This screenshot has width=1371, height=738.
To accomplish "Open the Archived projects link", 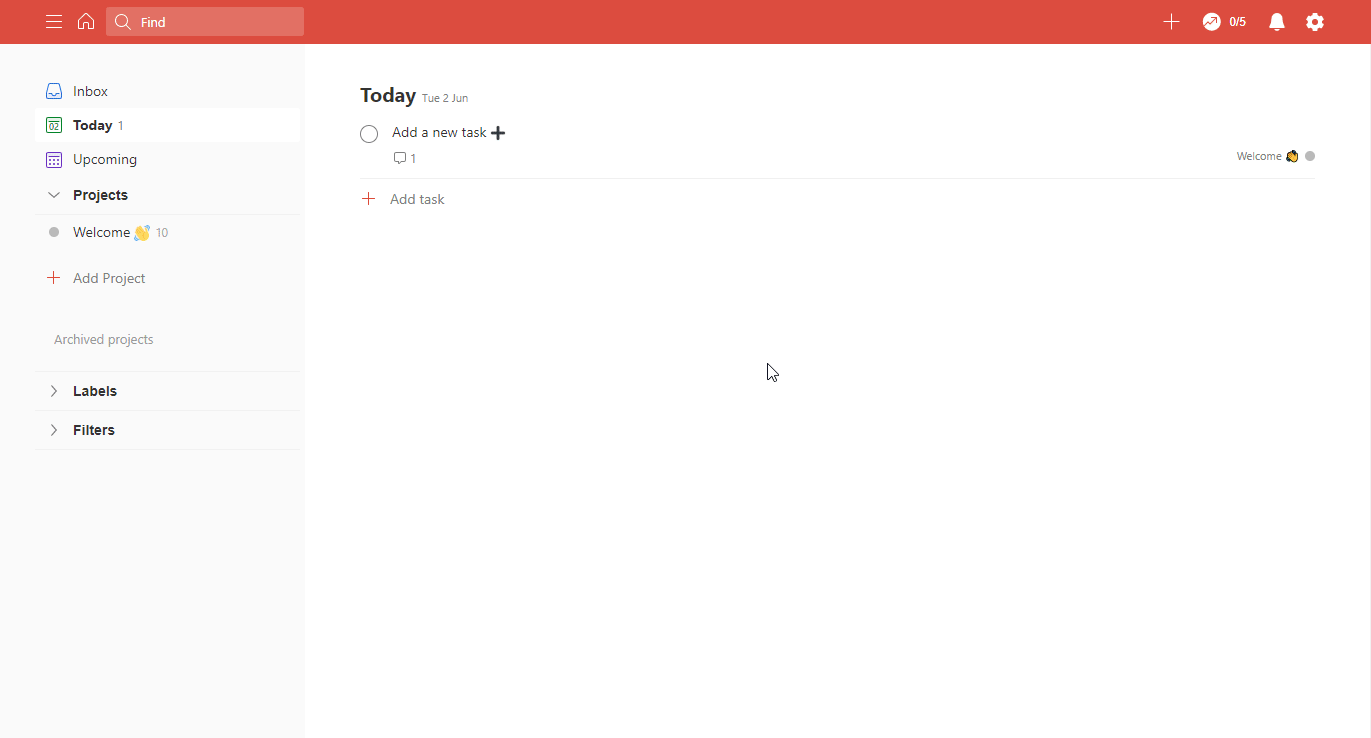I will tap(103, 339).
